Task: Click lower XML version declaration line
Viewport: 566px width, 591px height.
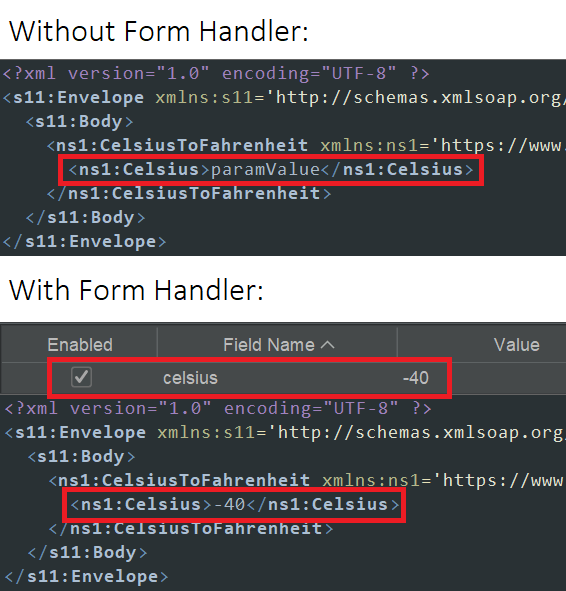Action: pos(218,409)
